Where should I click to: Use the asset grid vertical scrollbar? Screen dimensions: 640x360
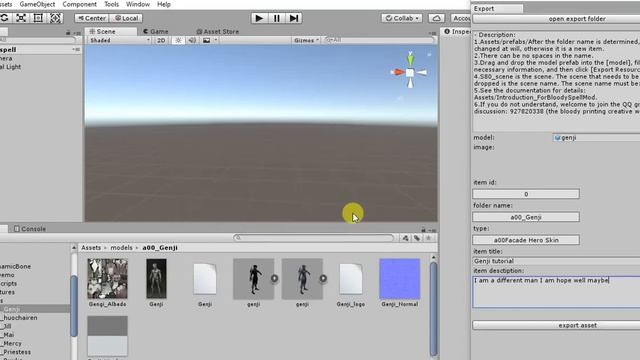[x=433, y=309]
